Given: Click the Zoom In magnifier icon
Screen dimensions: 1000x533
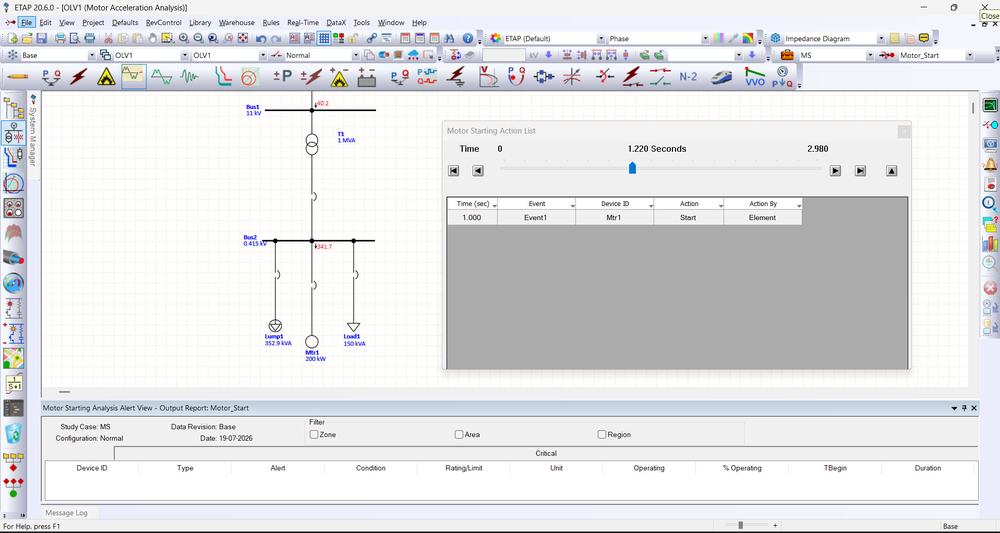Looking at the screenshot, I should click(184, 38).
